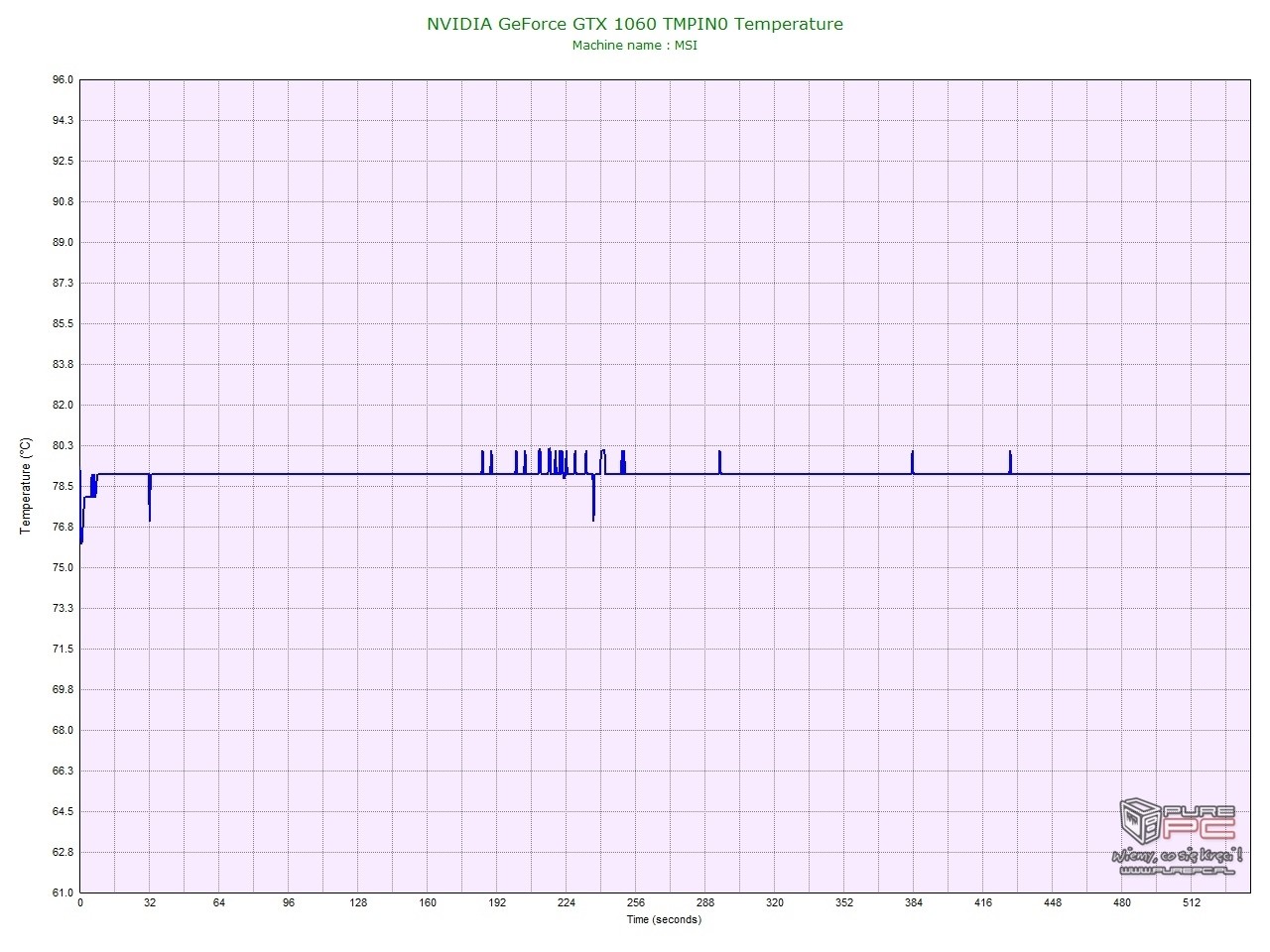
Task: Click the 480 x-axis time label
Action: (1122, 902)
